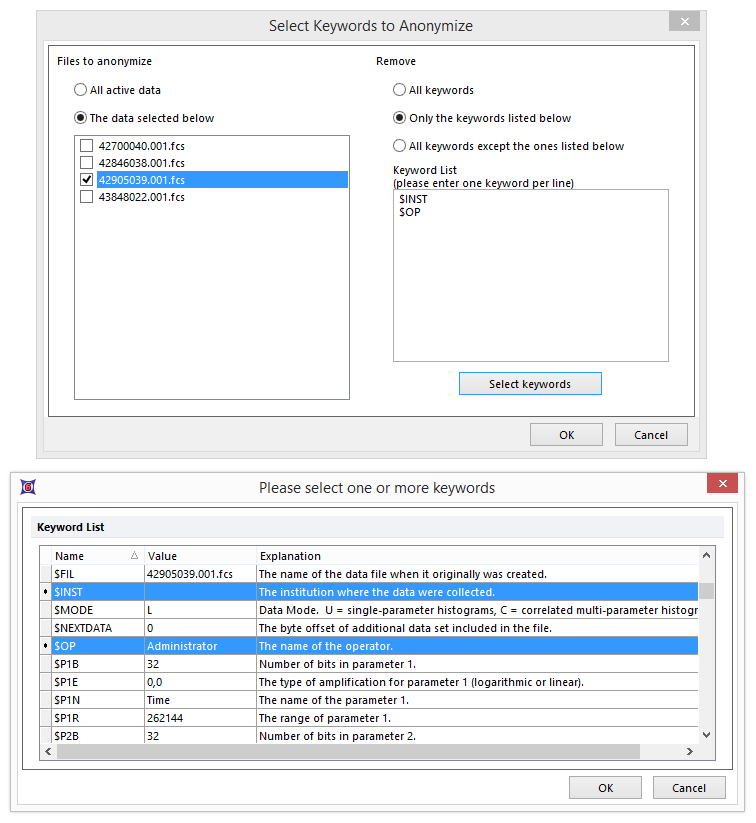
Task: Confirm anonymize dialog with OK
Action: coord(566,435)
